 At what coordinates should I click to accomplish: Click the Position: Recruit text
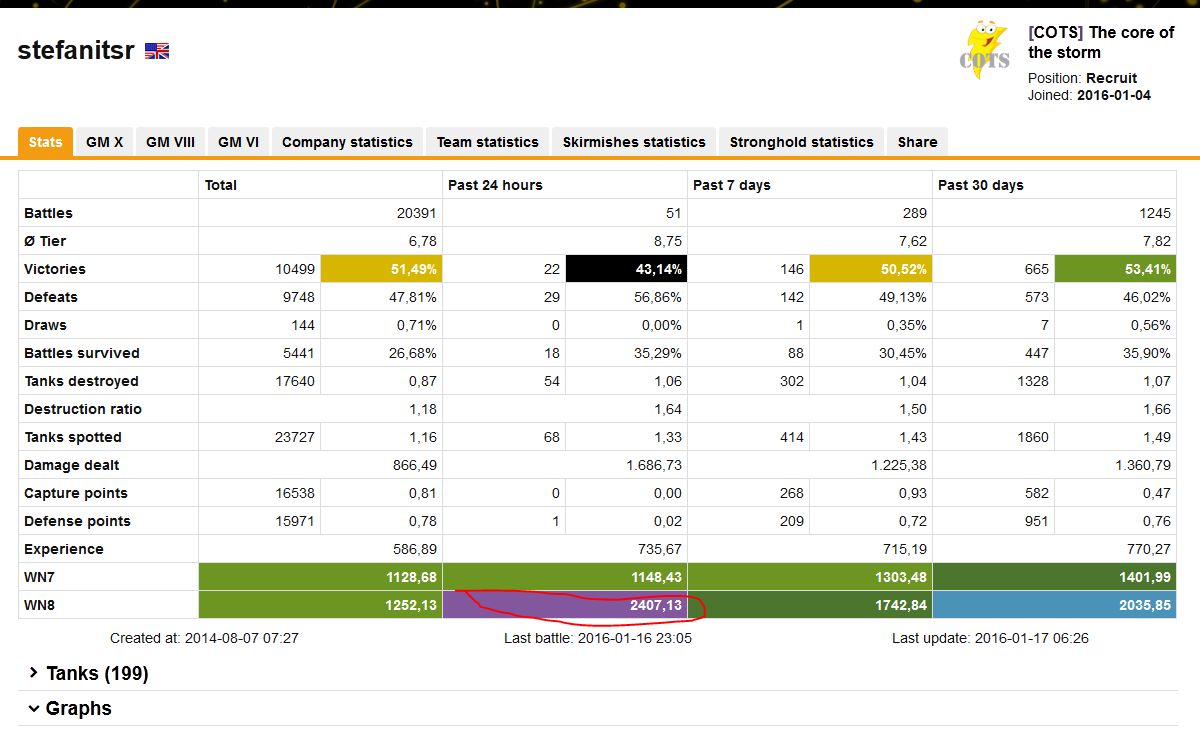(1082, 78)
